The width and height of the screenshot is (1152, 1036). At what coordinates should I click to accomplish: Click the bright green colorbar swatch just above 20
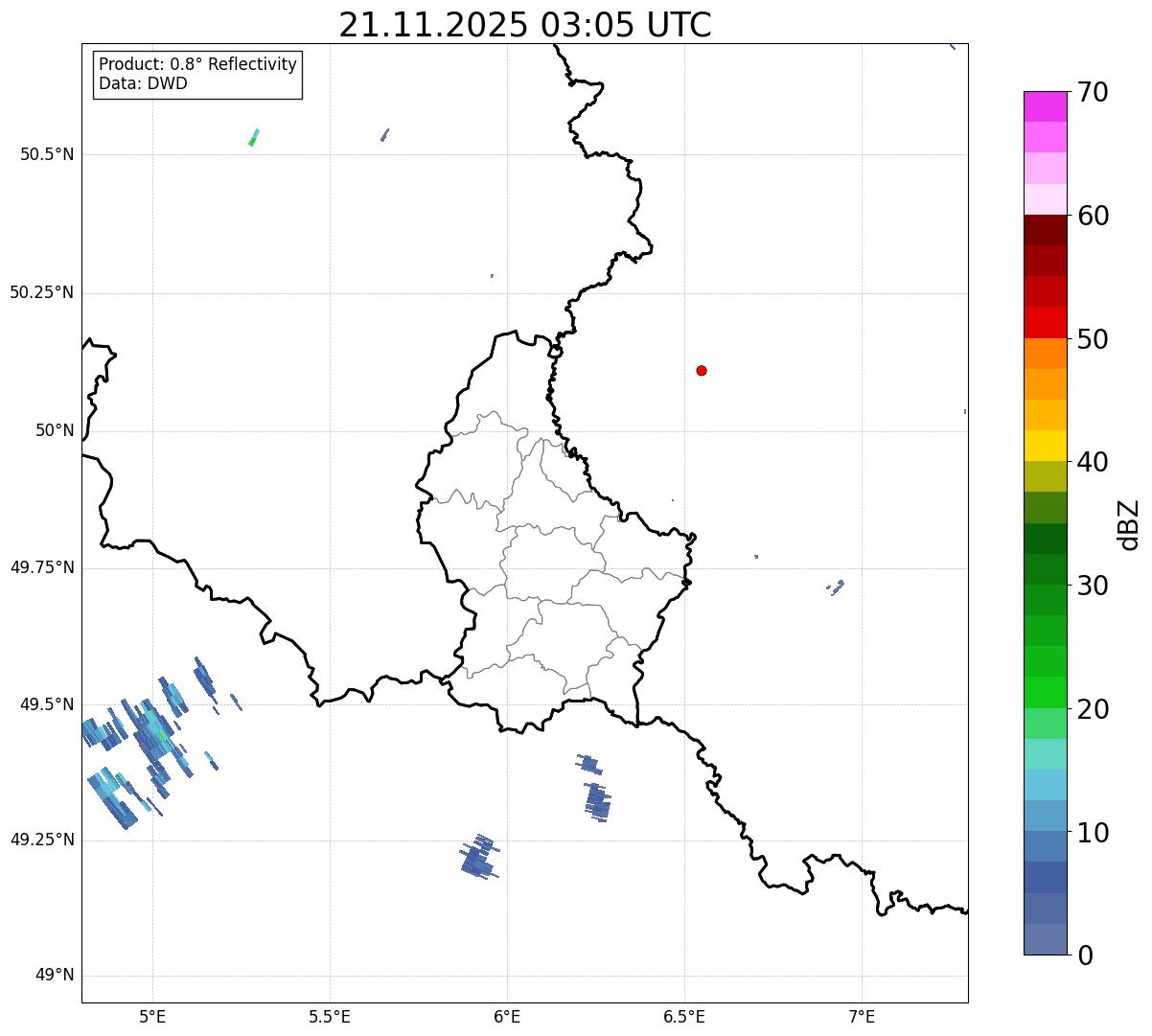point(1045,693)
